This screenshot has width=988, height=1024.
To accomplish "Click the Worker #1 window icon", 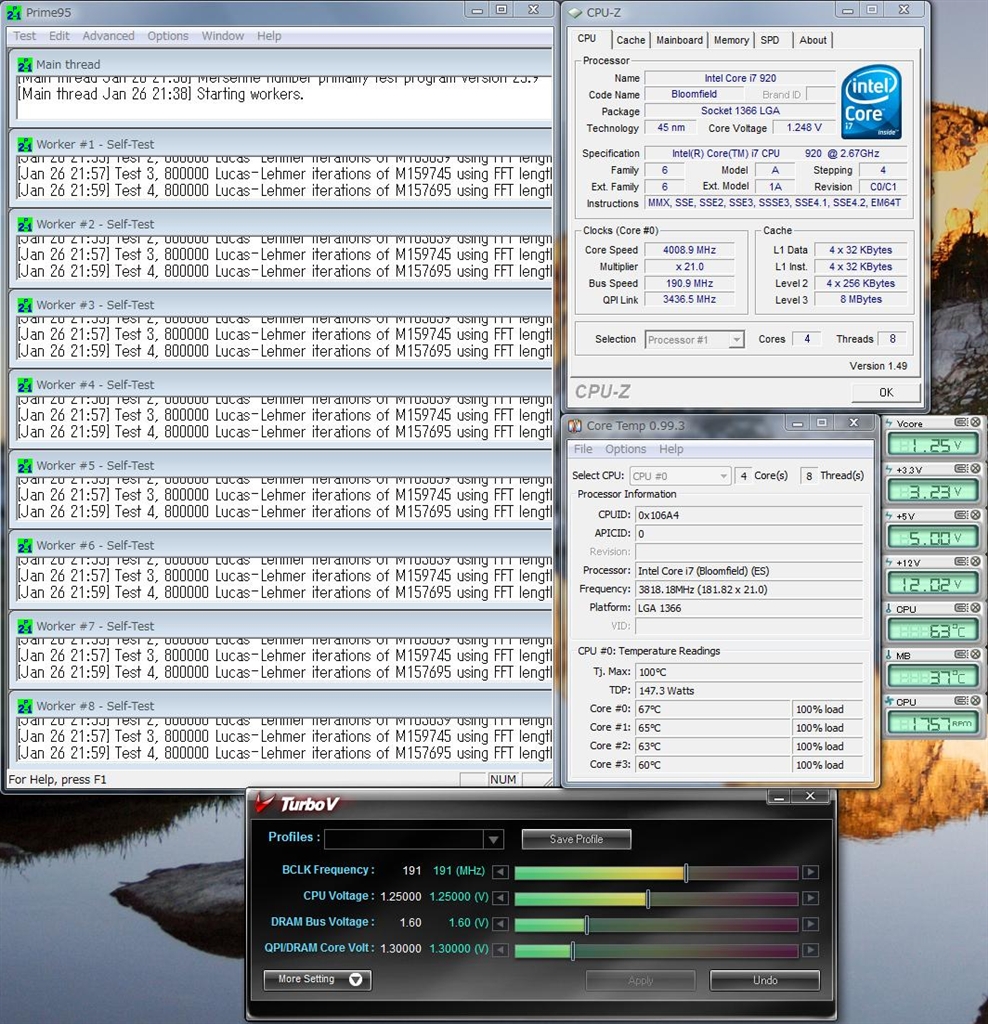I will pos(25,144).
